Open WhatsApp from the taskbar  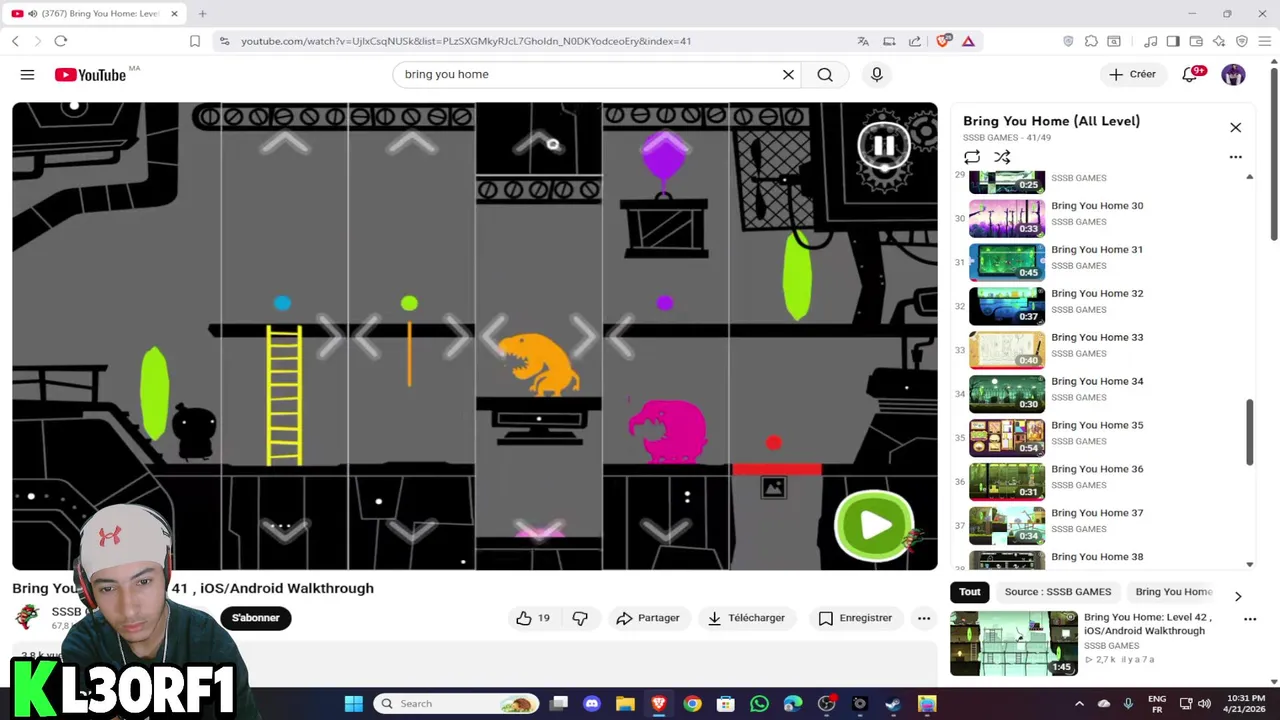pyautogui.click(x=759, y=704)
